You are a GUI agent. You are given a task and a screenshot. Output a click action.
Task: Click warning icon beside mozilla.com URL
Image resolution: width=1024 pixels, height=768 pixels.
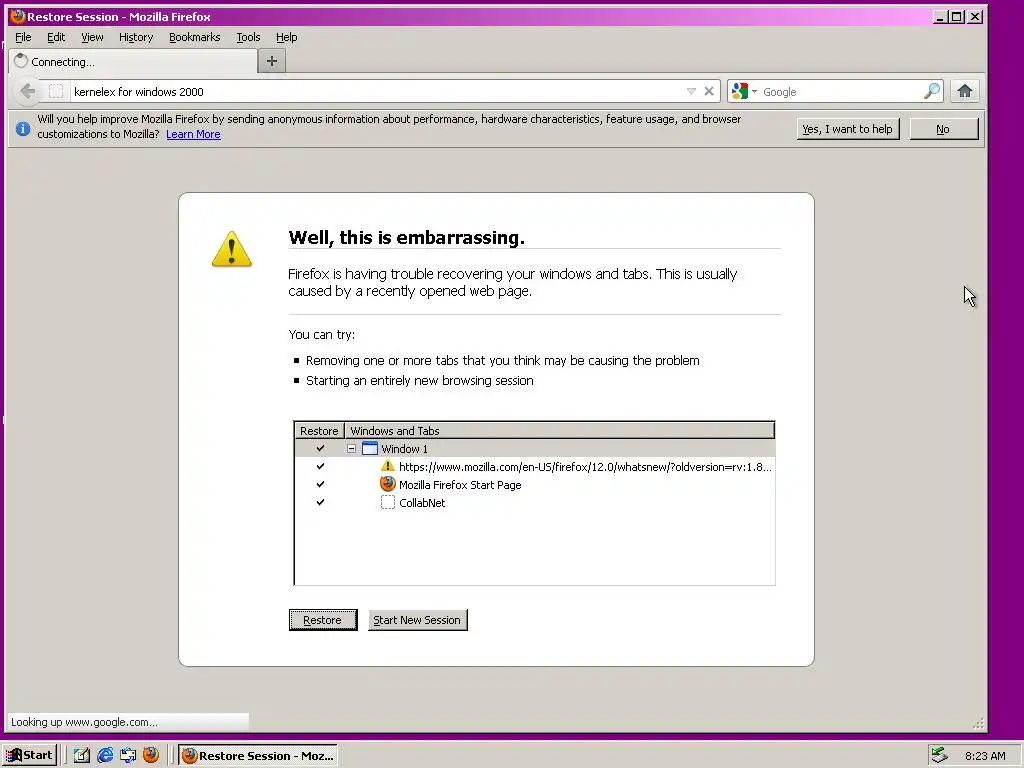(x=388, y=466)
